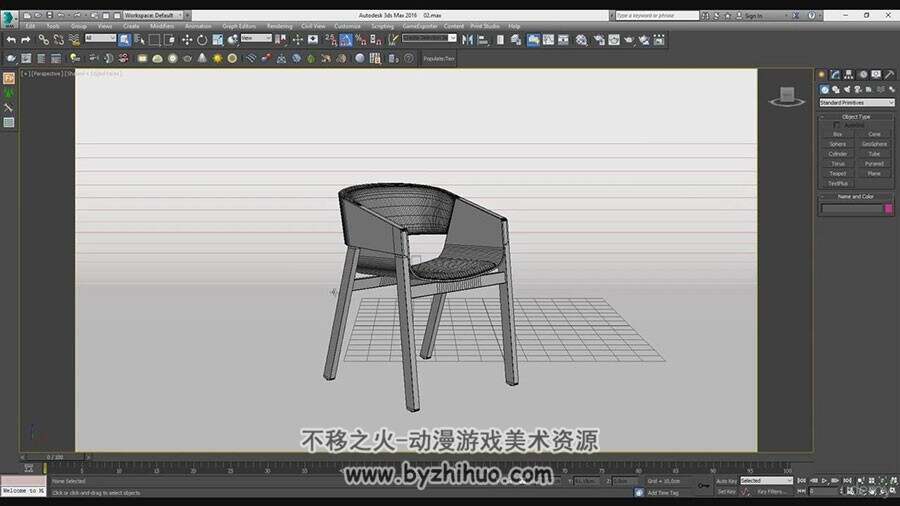The height and width of the screenshot is (506, 900).
Task: Open the Tools menu
Action: click(x=53, y=26)
